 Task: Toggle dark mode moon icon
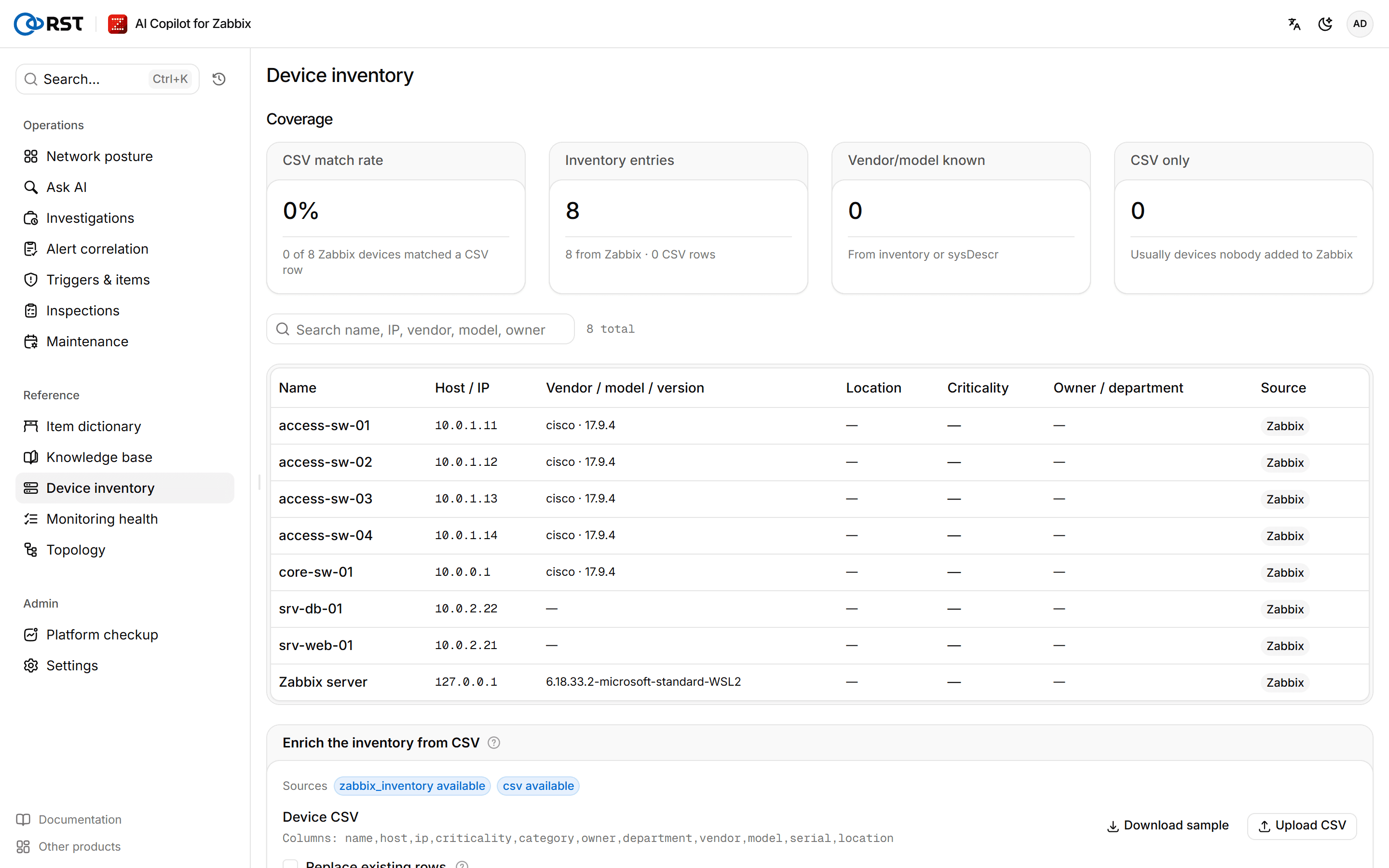(1325, 24)
